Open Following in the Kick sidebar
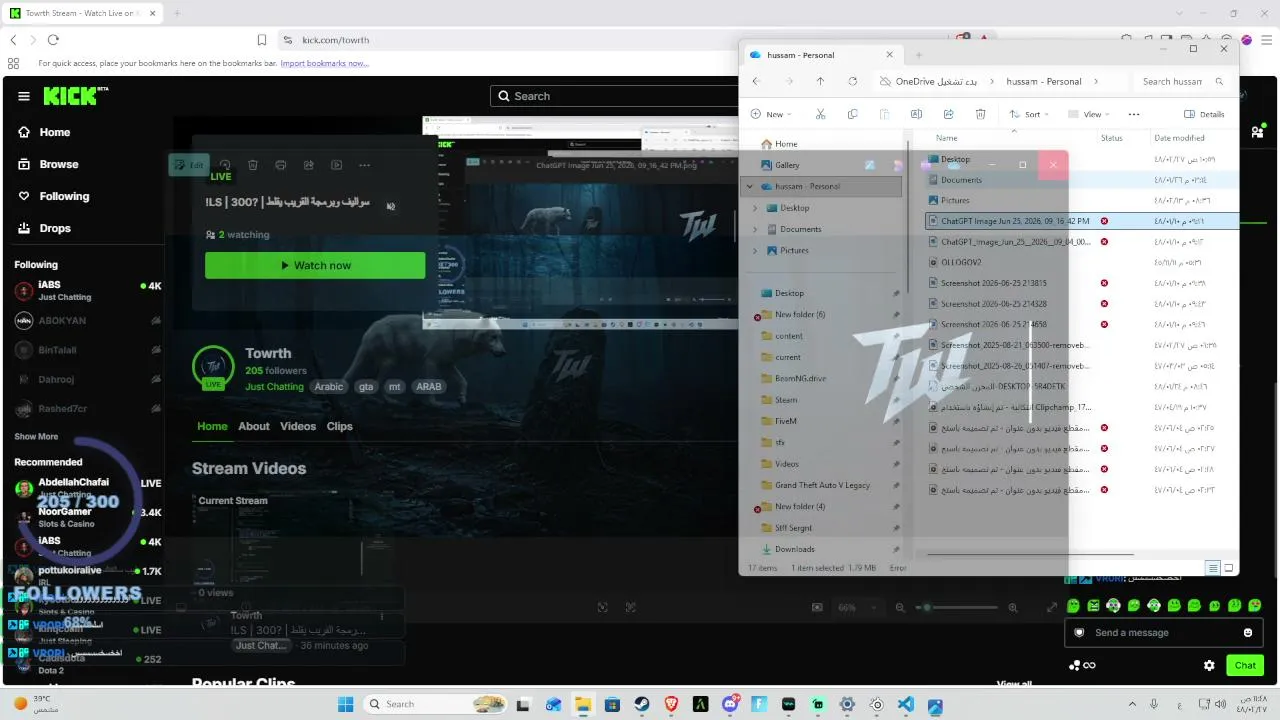 64,196
